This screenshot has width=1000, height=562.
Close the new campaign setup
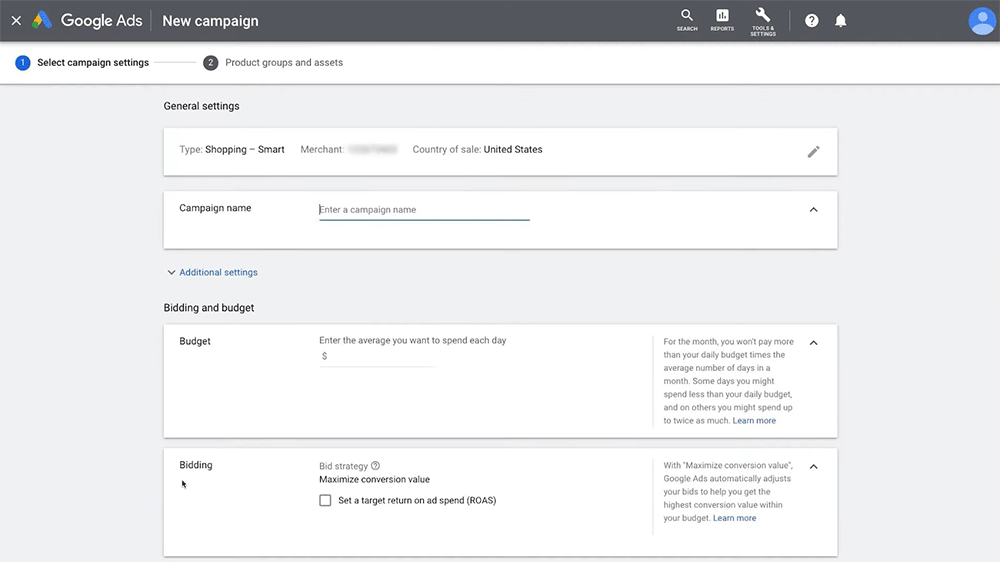(x=16, y=21)
